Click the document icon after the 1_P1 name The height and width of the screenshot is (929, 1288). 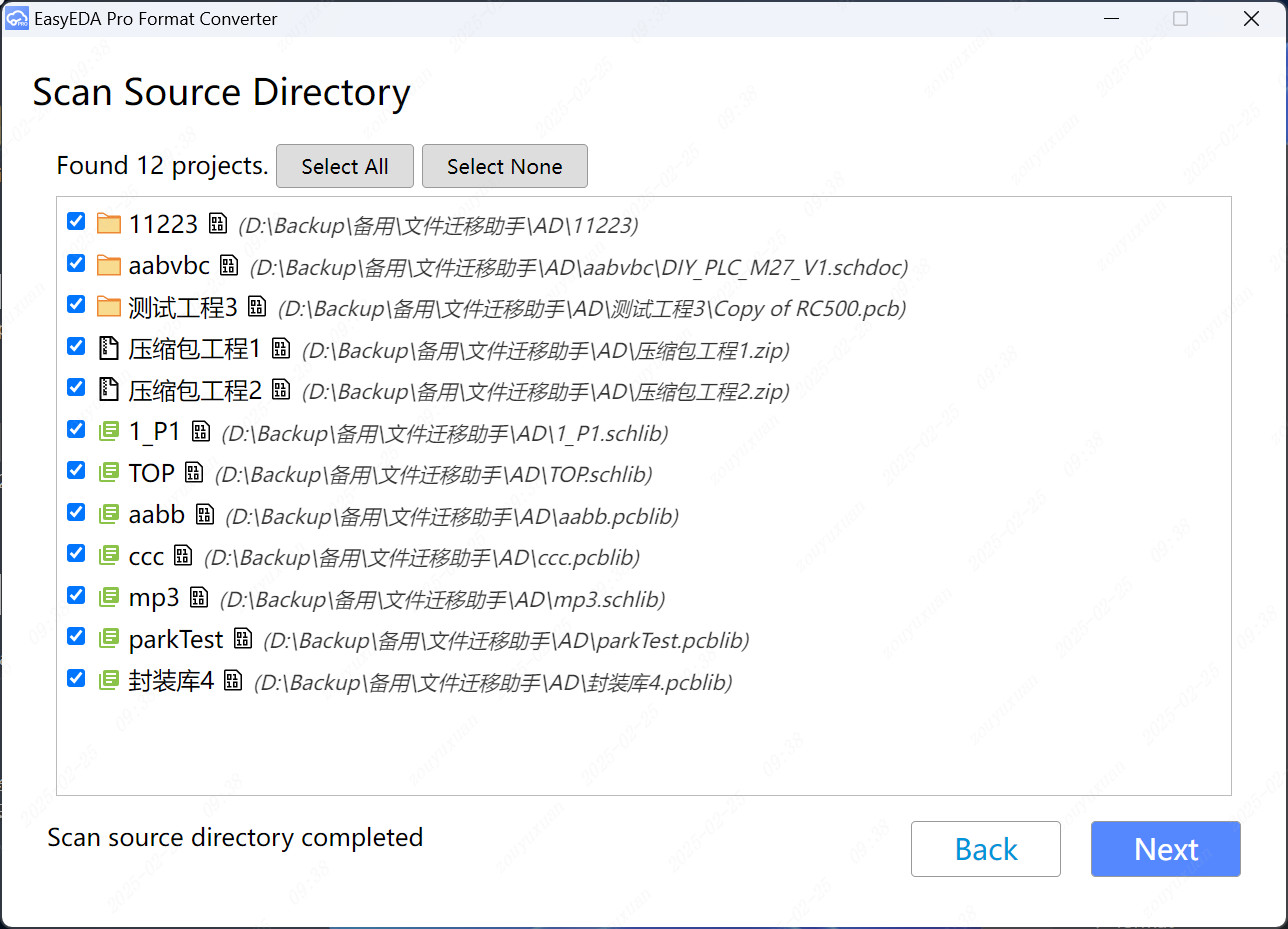pos(201,432)
